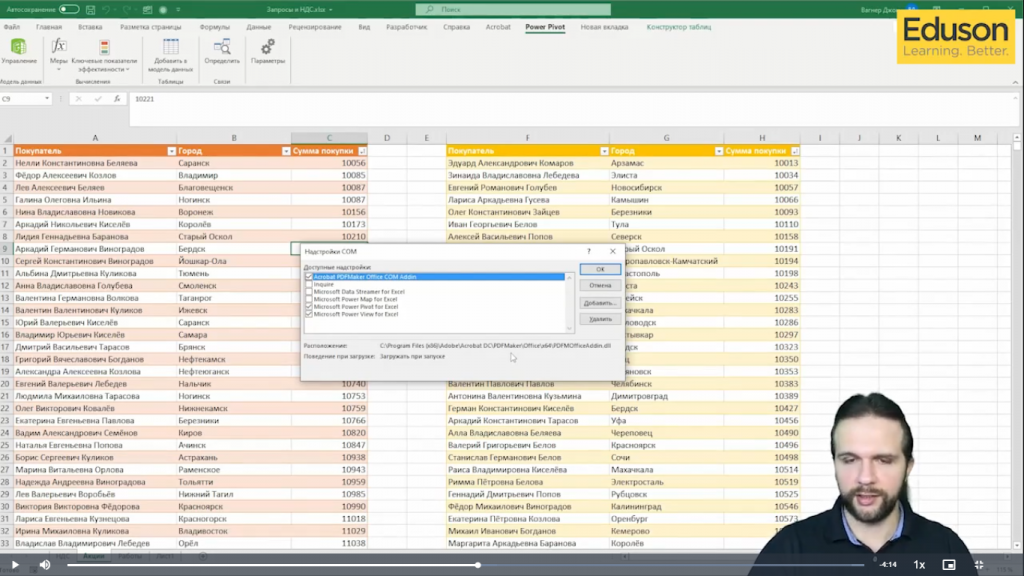Open filter dropdown for Покупатель column F
Image resolution: width=1024 pixels, height=576 pixels.
(604, 151)
